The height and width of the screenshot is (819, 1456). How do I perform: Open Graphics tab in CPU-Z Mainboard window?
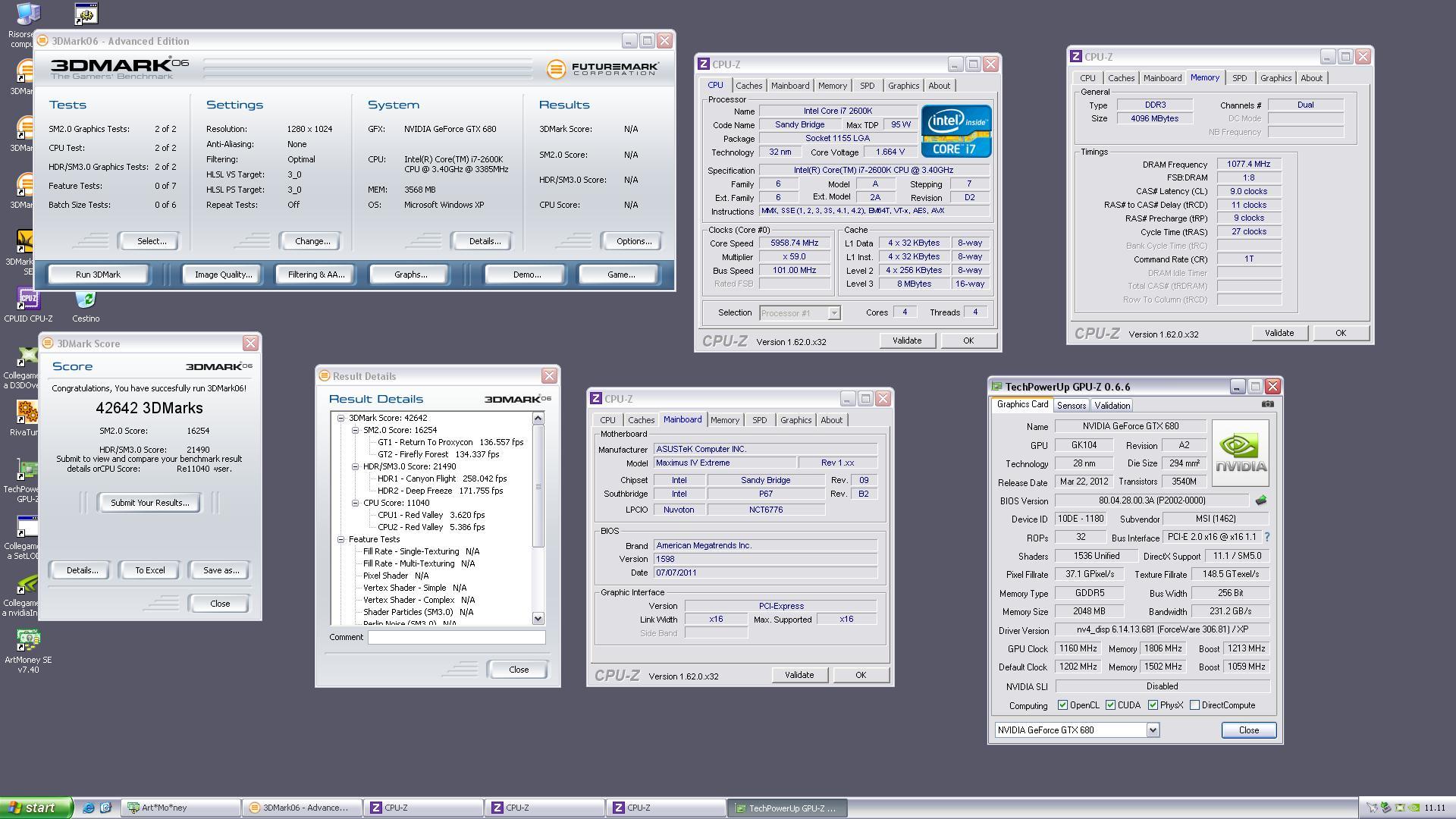(x=795, y=420)
